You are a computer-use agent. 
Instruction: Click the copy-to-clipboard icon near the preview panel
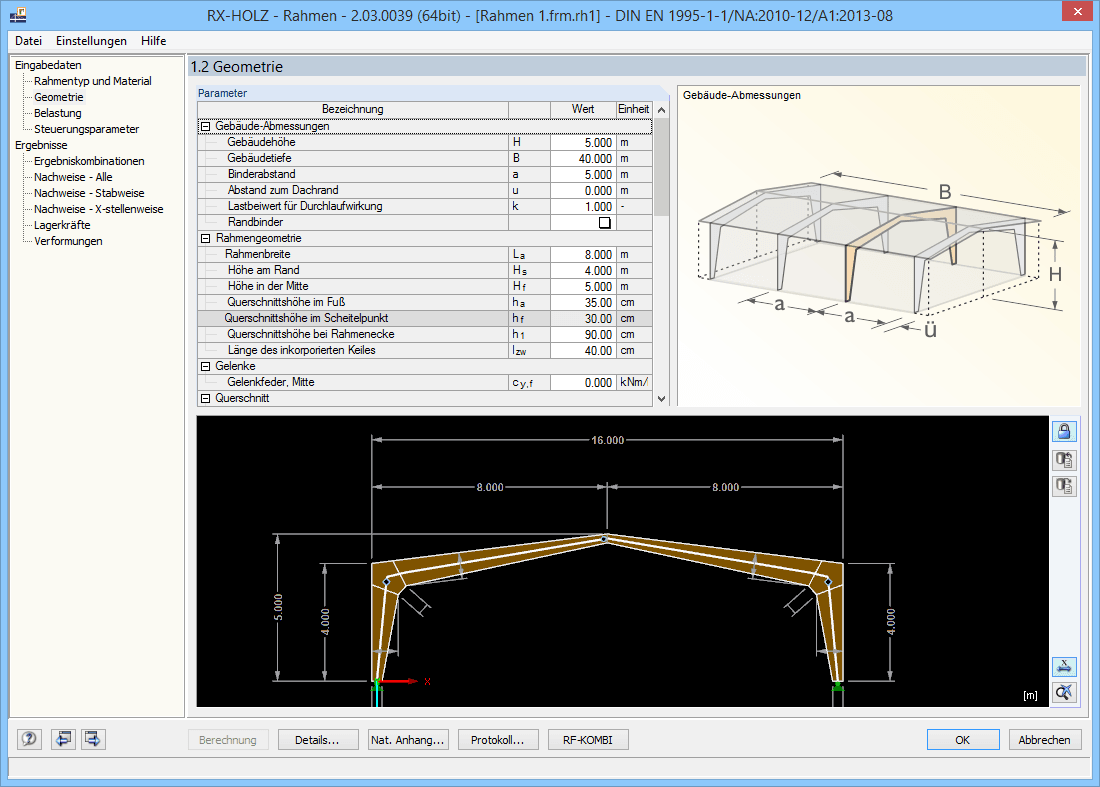[x=1064, y=459]
